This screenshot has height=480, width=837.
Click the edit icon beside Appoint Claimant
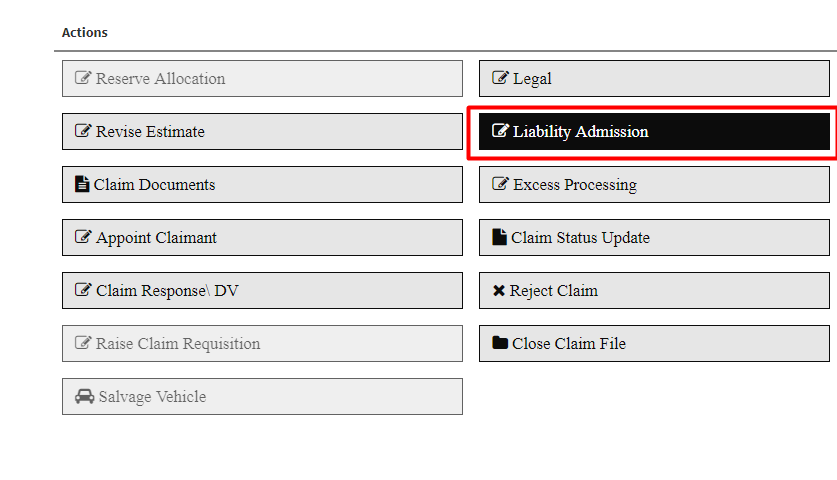pos(84,238)
